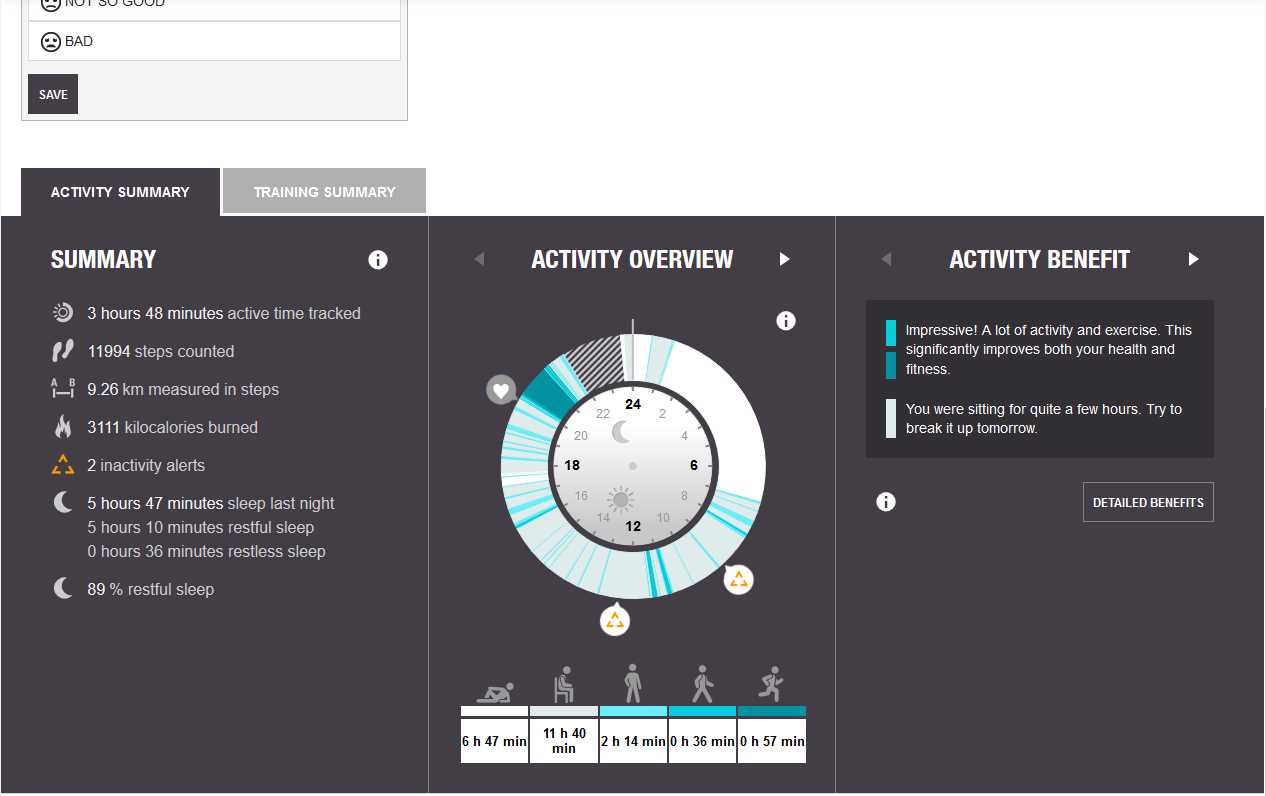Click the SAVE button
This screenshot has height=796, width=1266.
click(53, 94)
